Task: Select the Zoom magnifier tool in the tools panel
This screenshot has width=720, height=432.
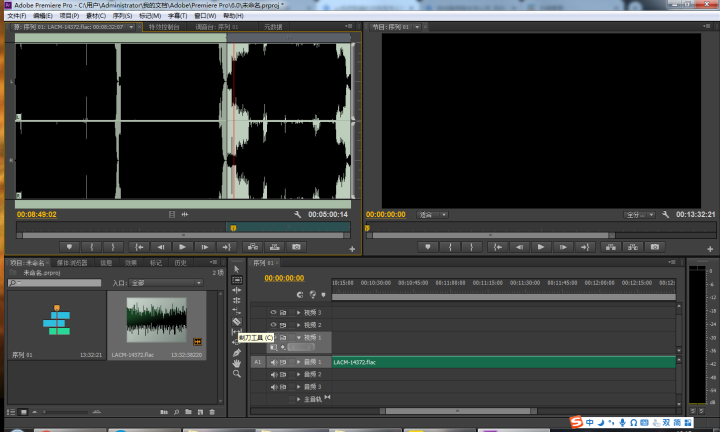Action: pos(236,374)
